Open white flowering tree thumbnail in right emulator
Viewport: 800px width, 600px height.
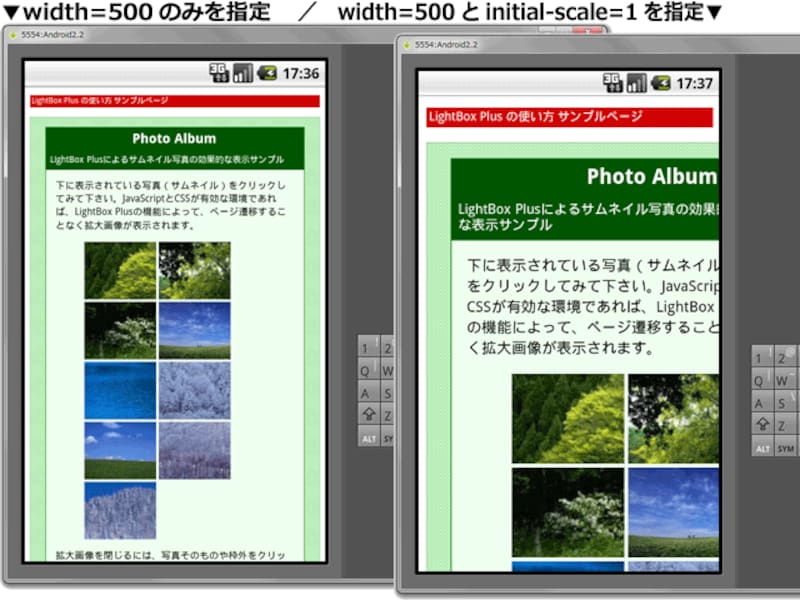pyautogui.click(x=568, y=513)
